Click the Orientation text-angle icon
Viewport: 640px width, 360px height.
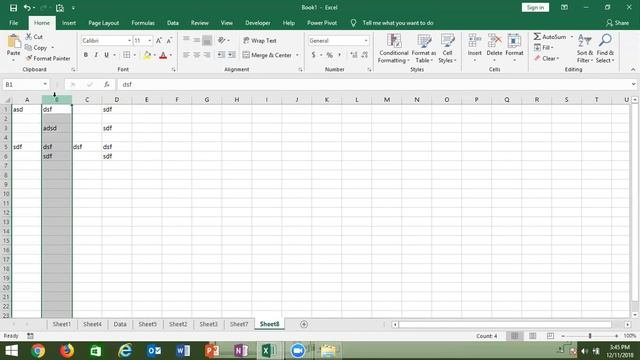tap(222, 40)
